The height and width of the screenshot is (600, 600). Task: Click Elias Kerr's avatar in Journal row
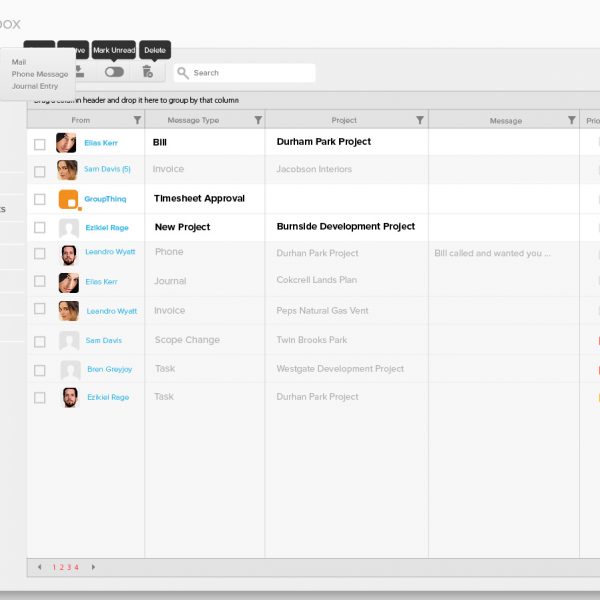pyautogui.click(x=69, y=283)
